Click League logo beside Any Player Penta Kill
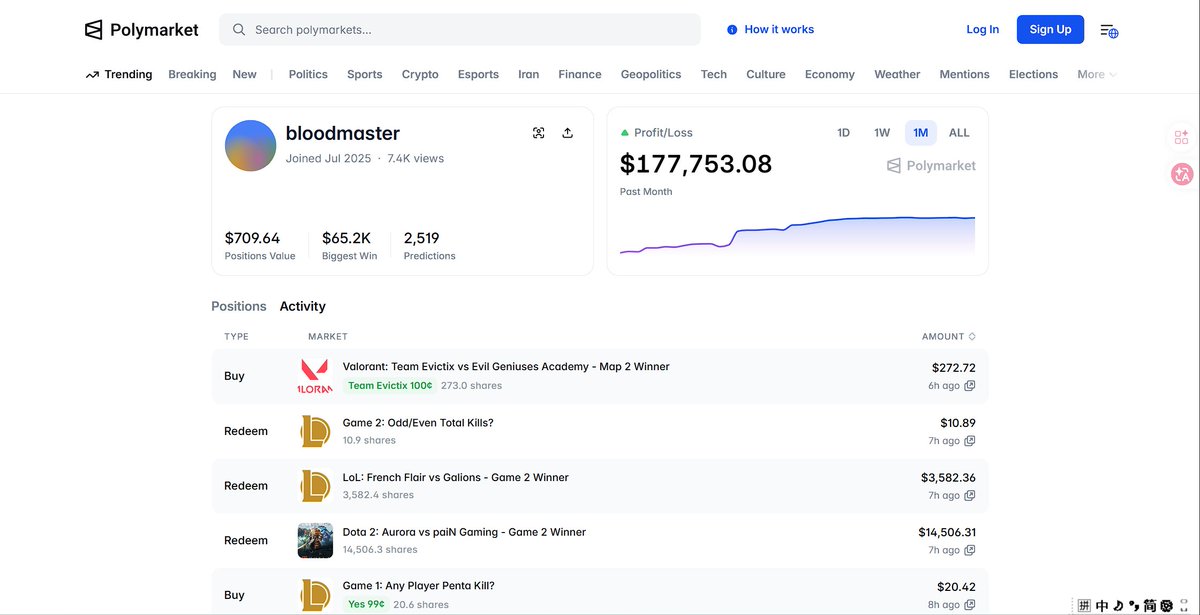Viewport: 1200px width, 615px height. [x=315, y=595]
